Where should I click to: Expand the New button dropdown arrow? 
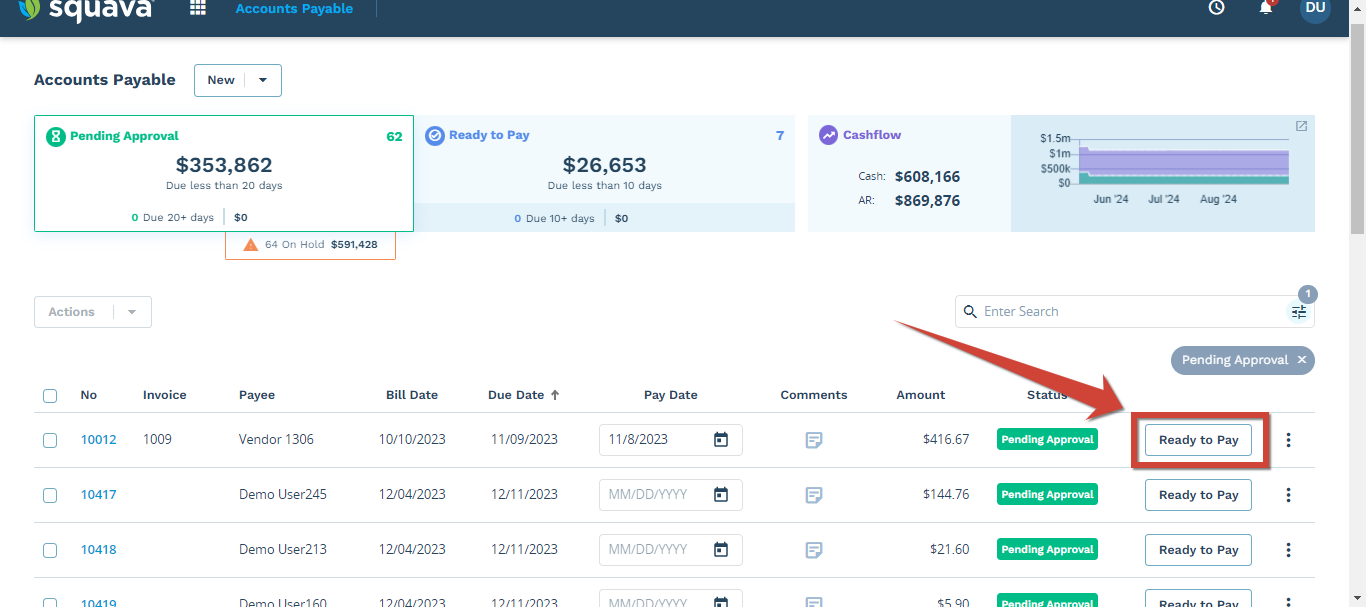pos(263,80)
